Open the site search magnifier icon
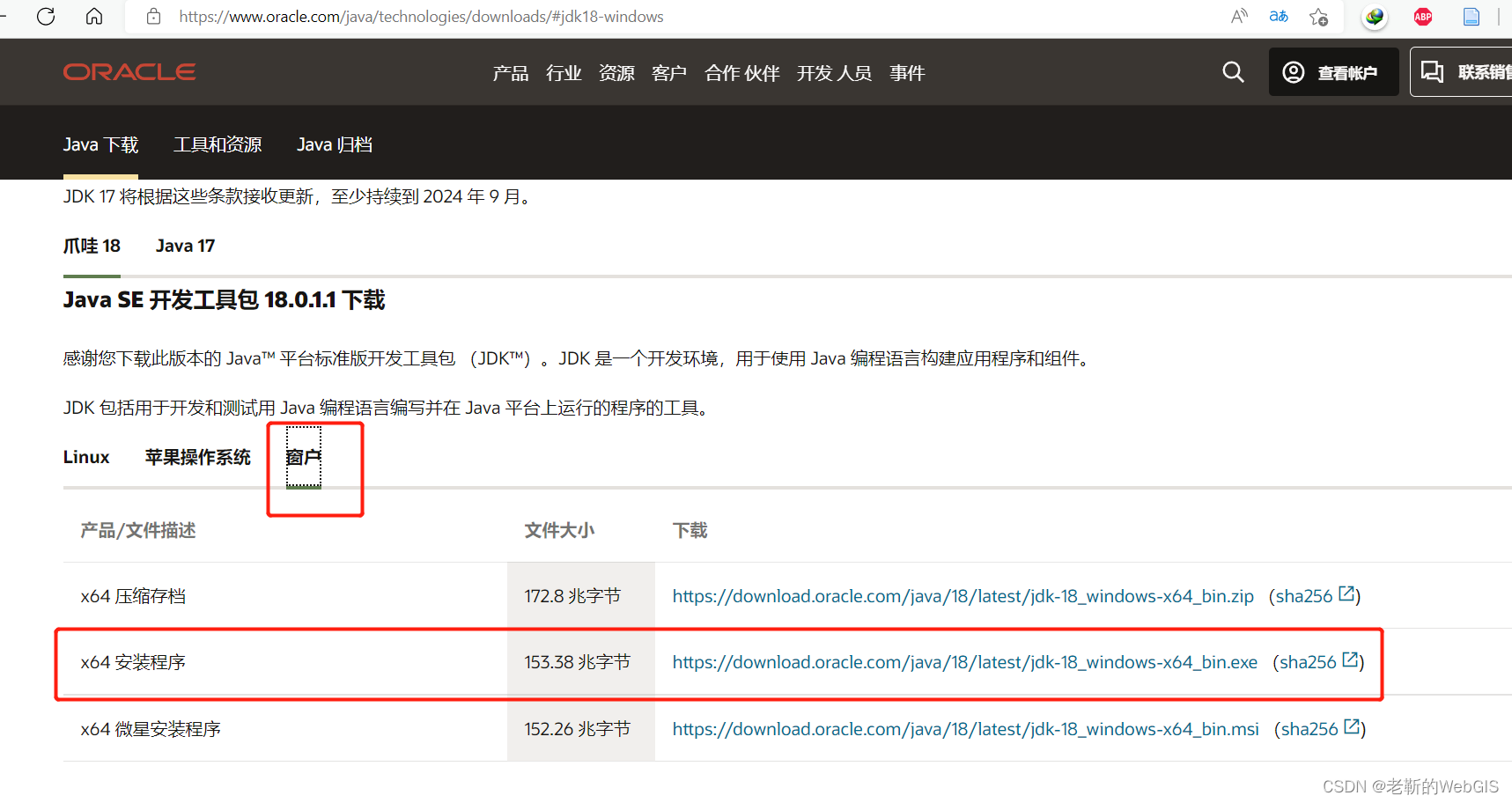Screen dimensions: 1512x803 [x=1234, y=72]
